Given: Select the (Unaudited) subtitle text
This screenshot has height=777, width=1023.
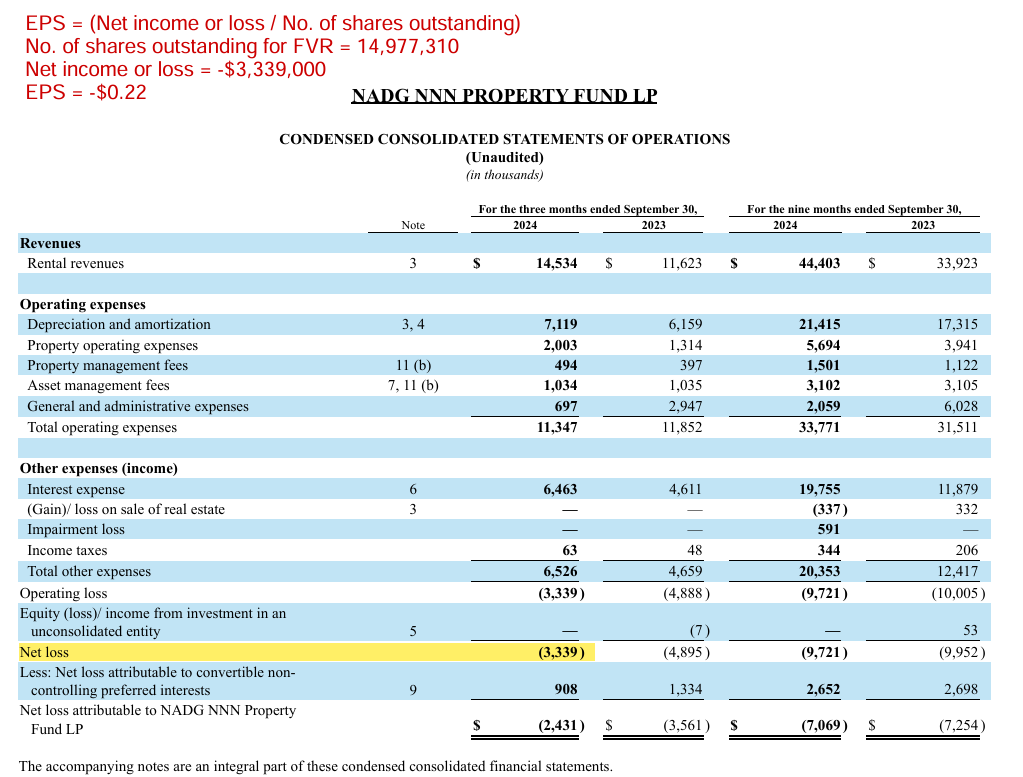Looking at the screenshot, I should pos(504,157).
